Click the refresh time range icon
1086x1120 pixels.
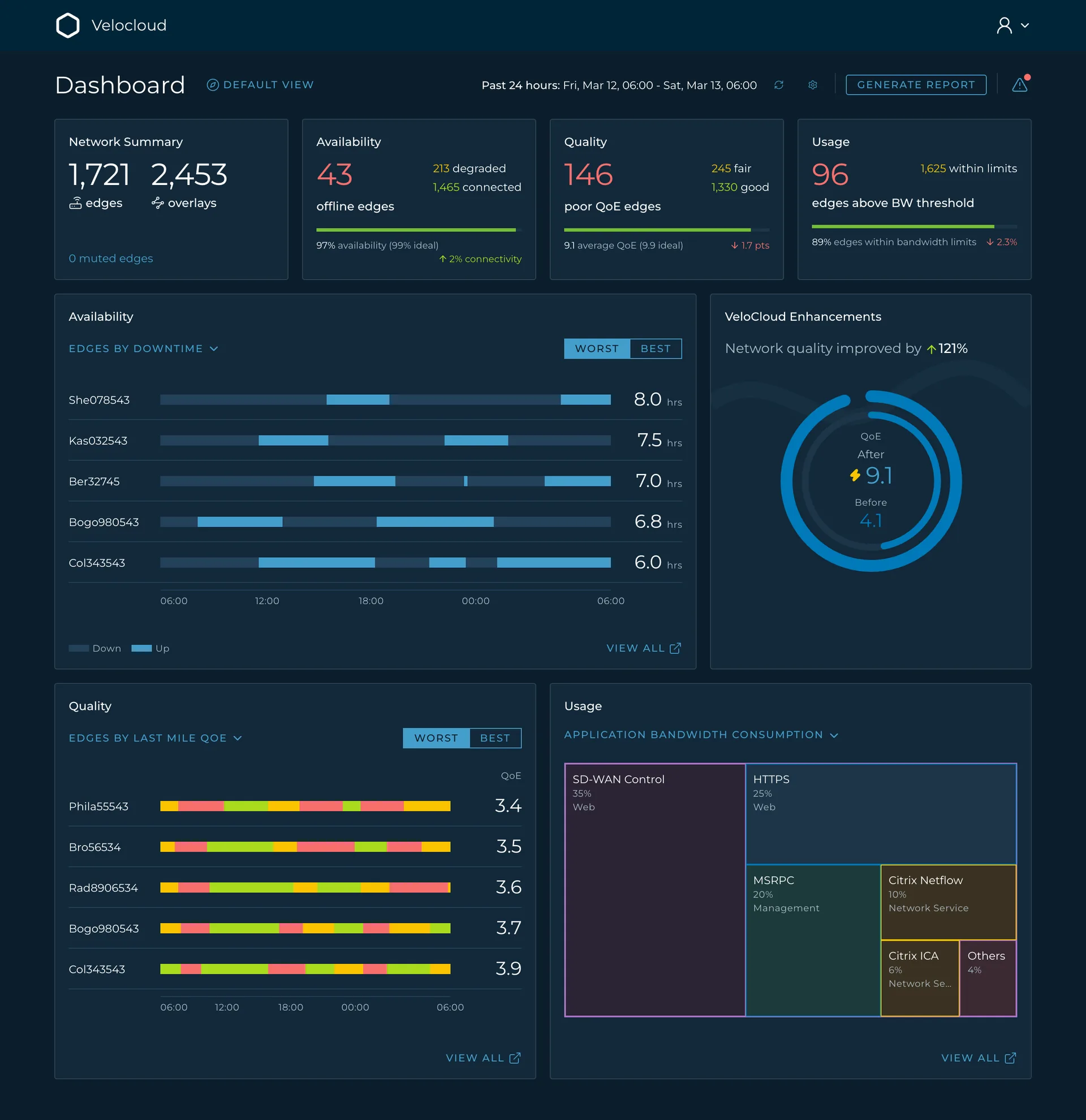(x=778, y=85)
